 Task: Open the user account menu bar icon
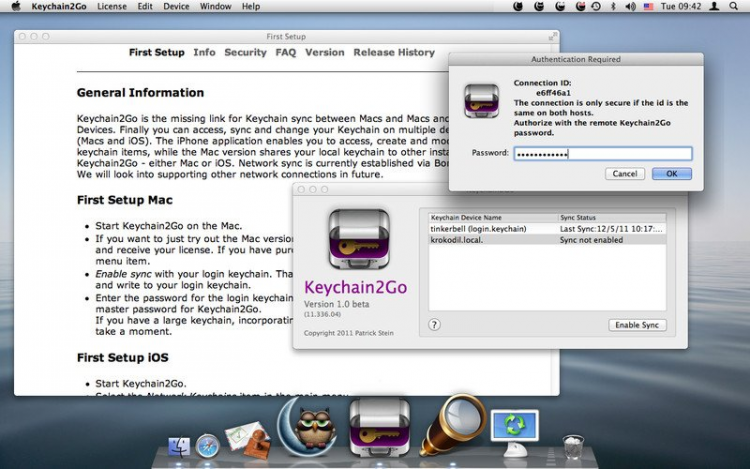714,6
